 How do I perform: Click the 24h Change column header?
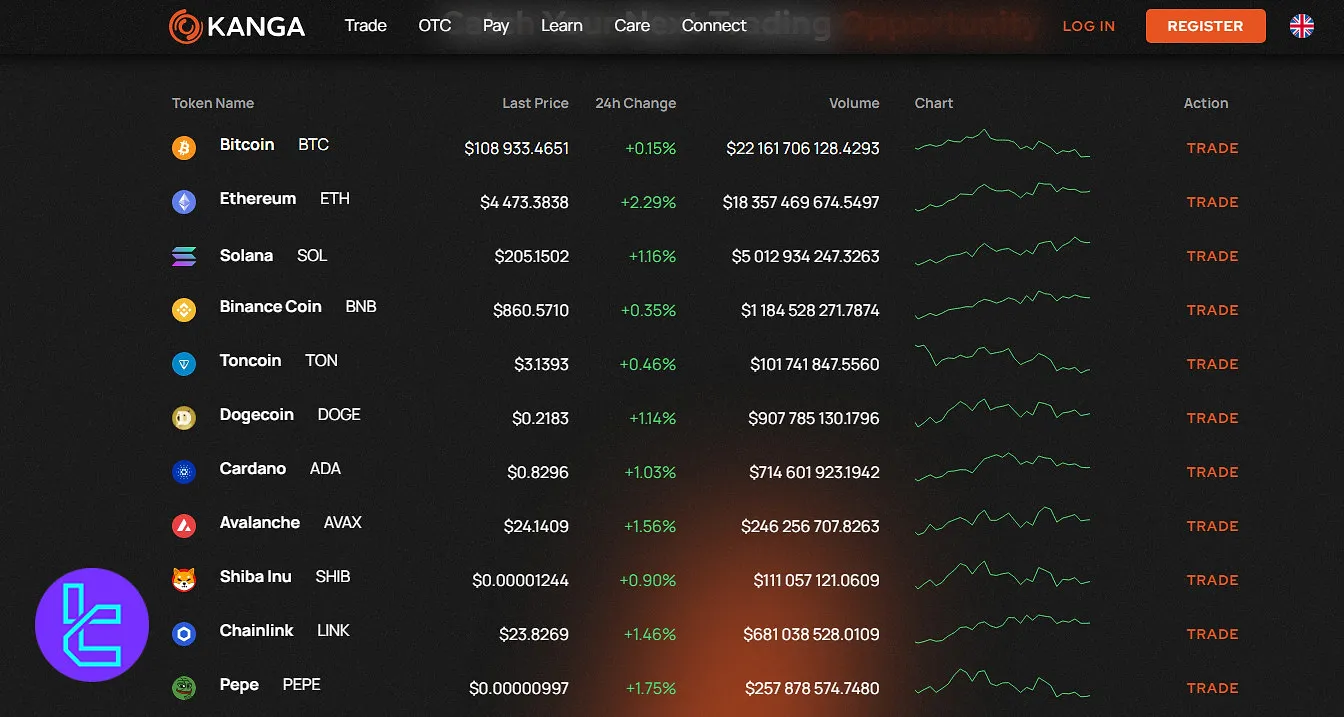(635, 103)
